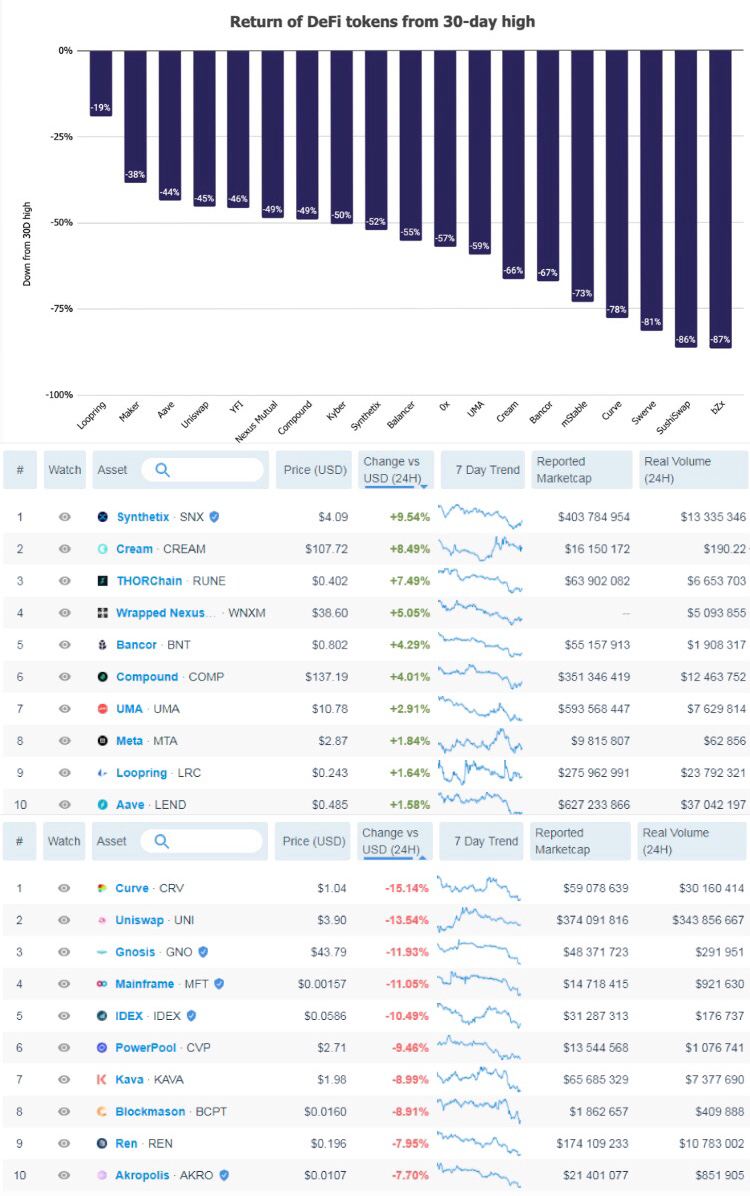Toggle the watch eye for Uniswap
The width and height of the screenshot is (750, 1196).
(64, 921)
